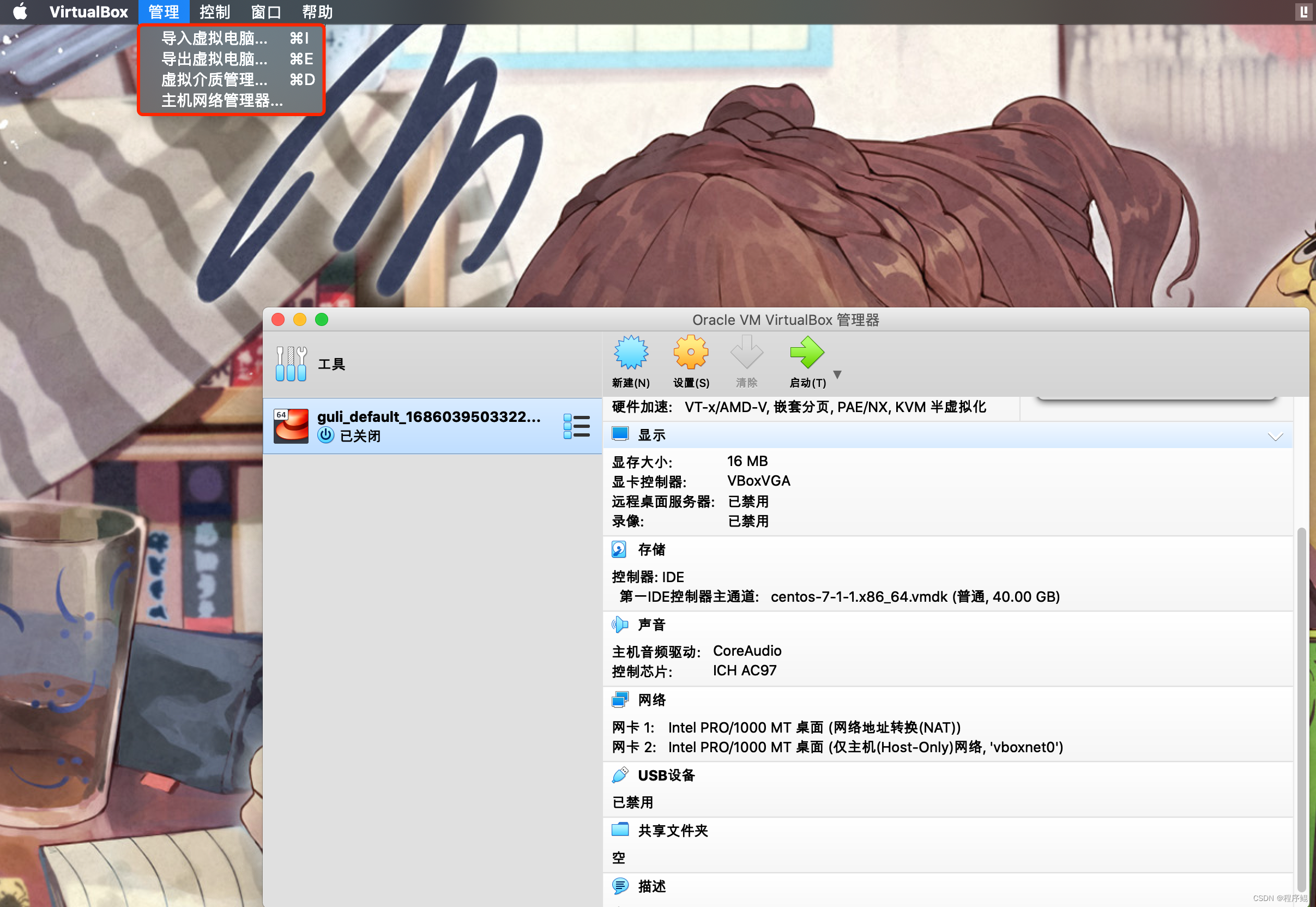Open the Apple menu
1316x907 pixels.
(x=20, y=12)
